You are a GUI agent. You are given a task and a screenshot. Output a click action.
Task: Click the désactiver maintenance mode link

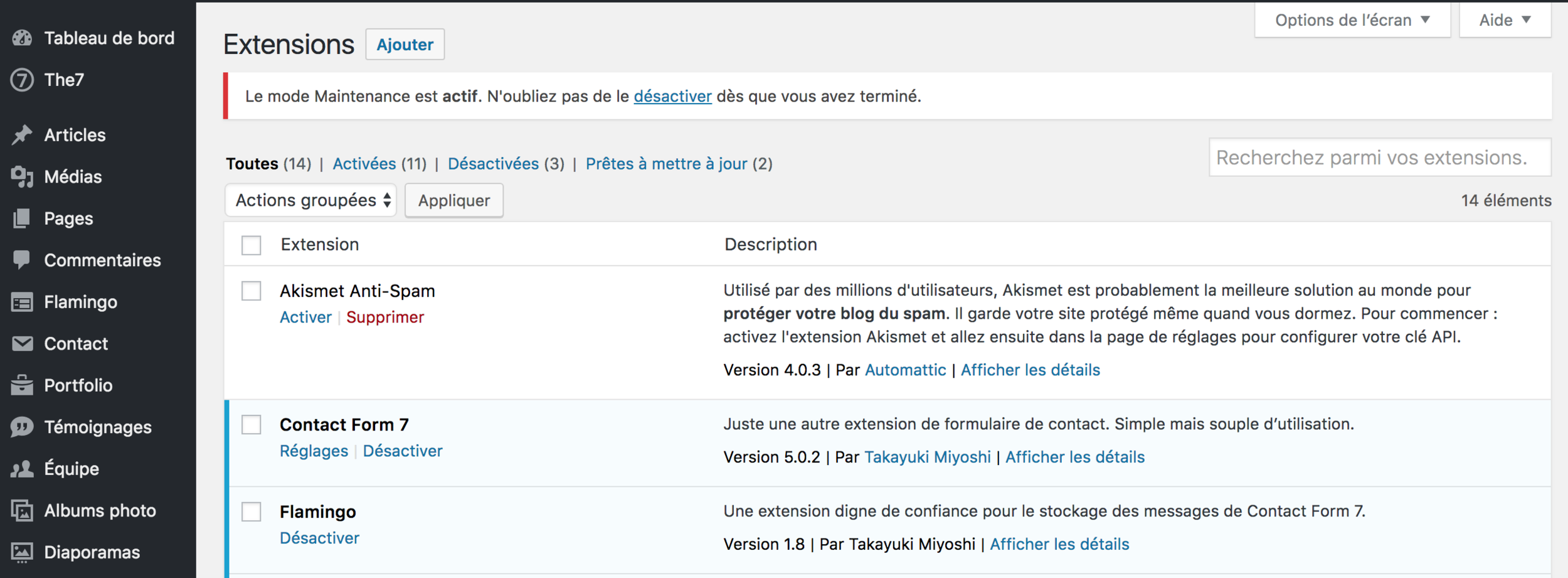pos(672,96)
